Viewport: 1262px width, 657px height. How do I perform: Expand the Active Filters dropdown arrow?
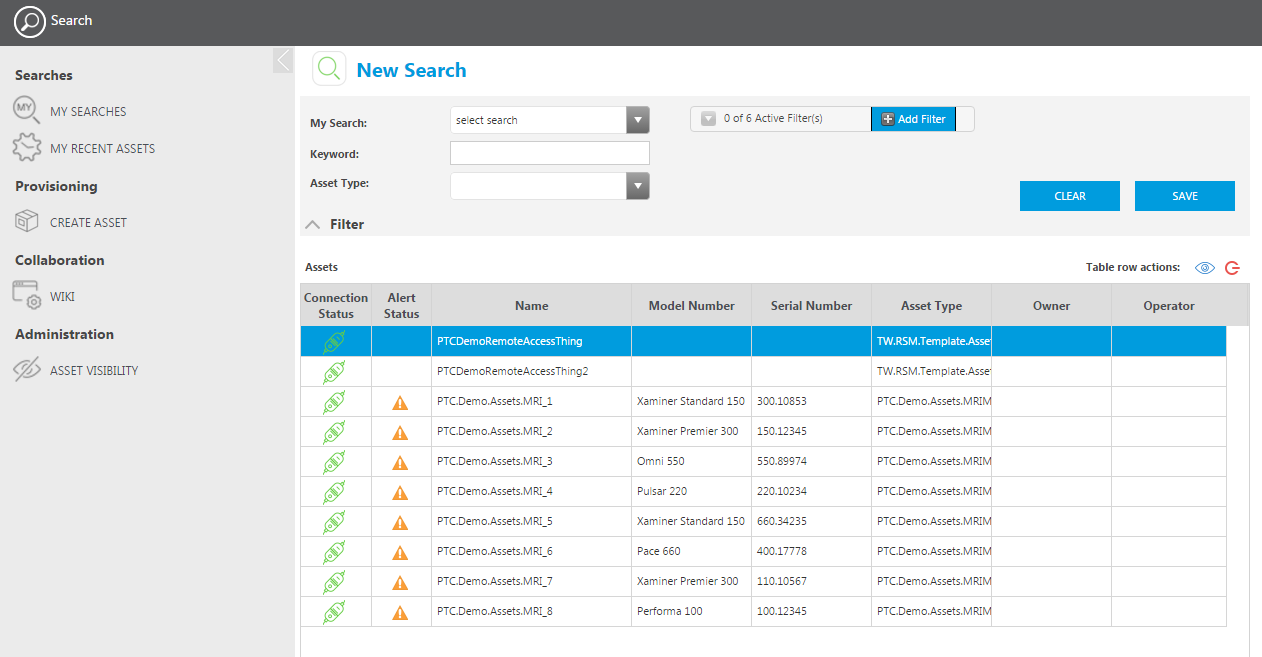(708, 119)
